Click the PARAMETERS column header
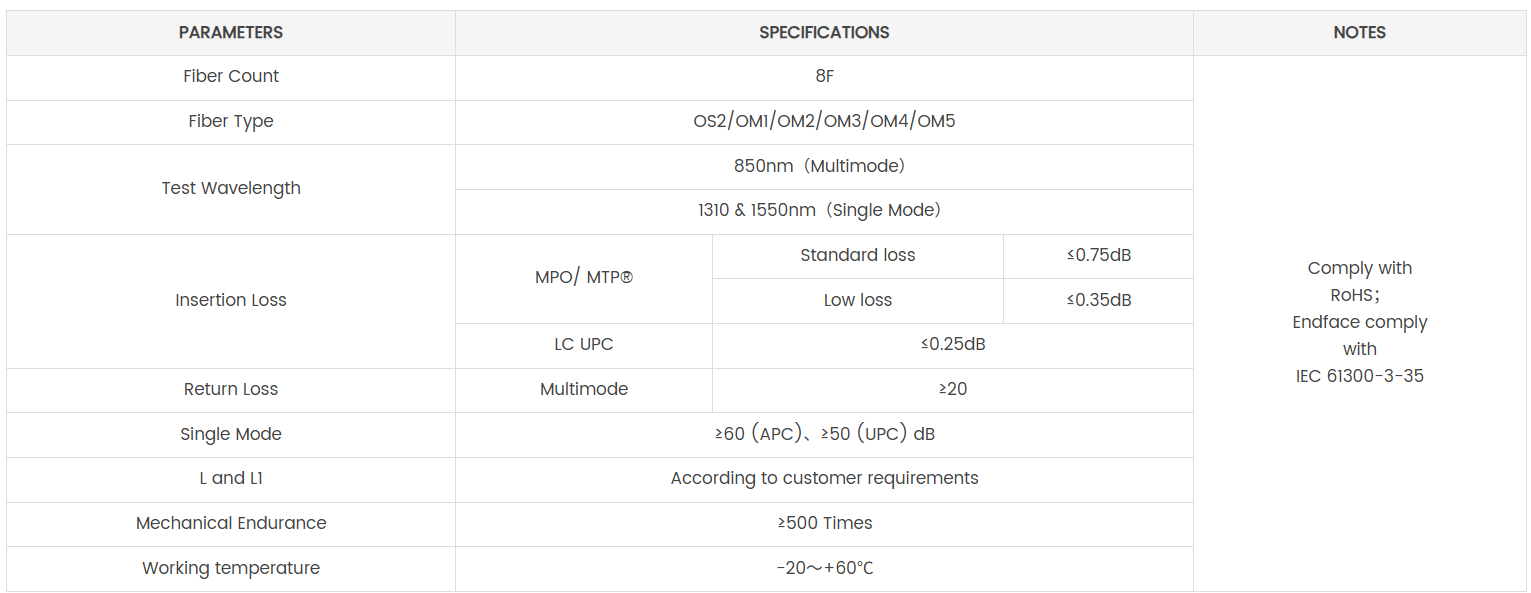The height and width of the screenshot is (593, 1531). (x=231, y=33)
